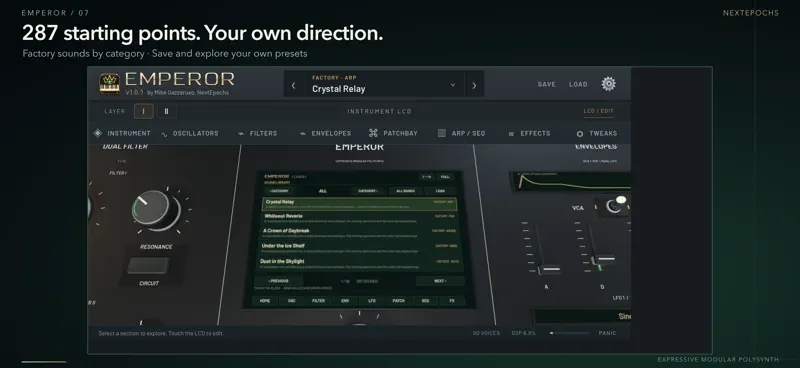
Task: Click the Envelopes icon
Action: click(x=303, y=134)
